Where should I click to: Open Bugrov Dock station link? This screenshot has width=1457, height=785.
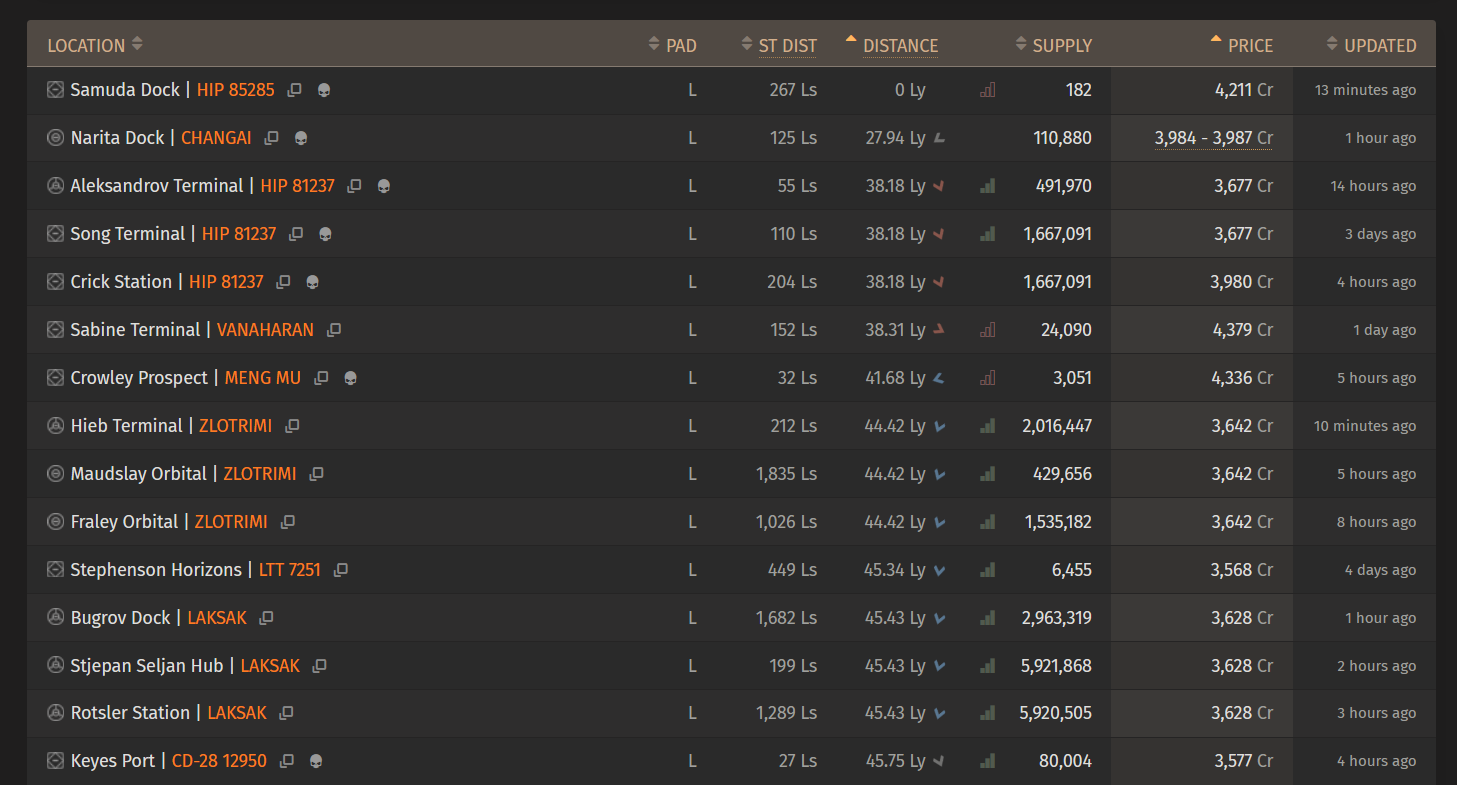coord(120,618)
